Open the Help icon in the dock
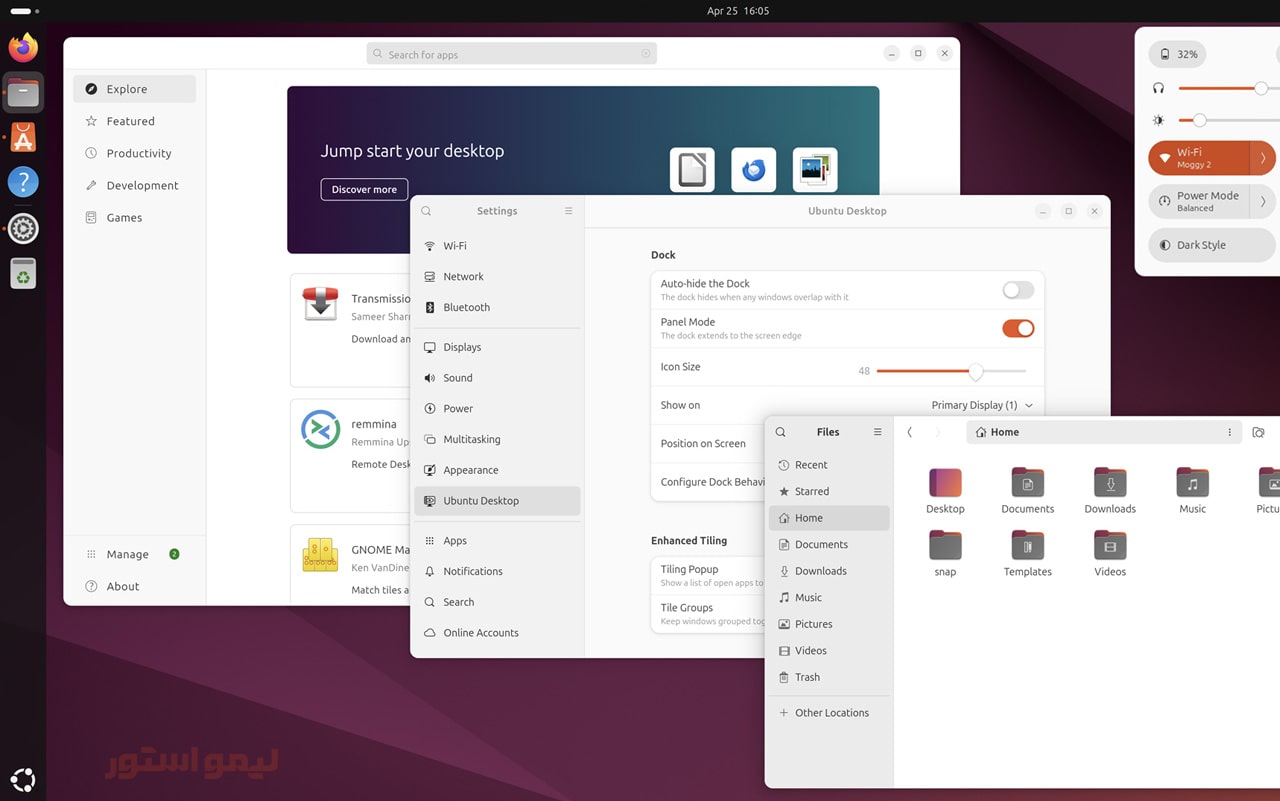The width and height of the screenshot is (1280, 801). 23,182
